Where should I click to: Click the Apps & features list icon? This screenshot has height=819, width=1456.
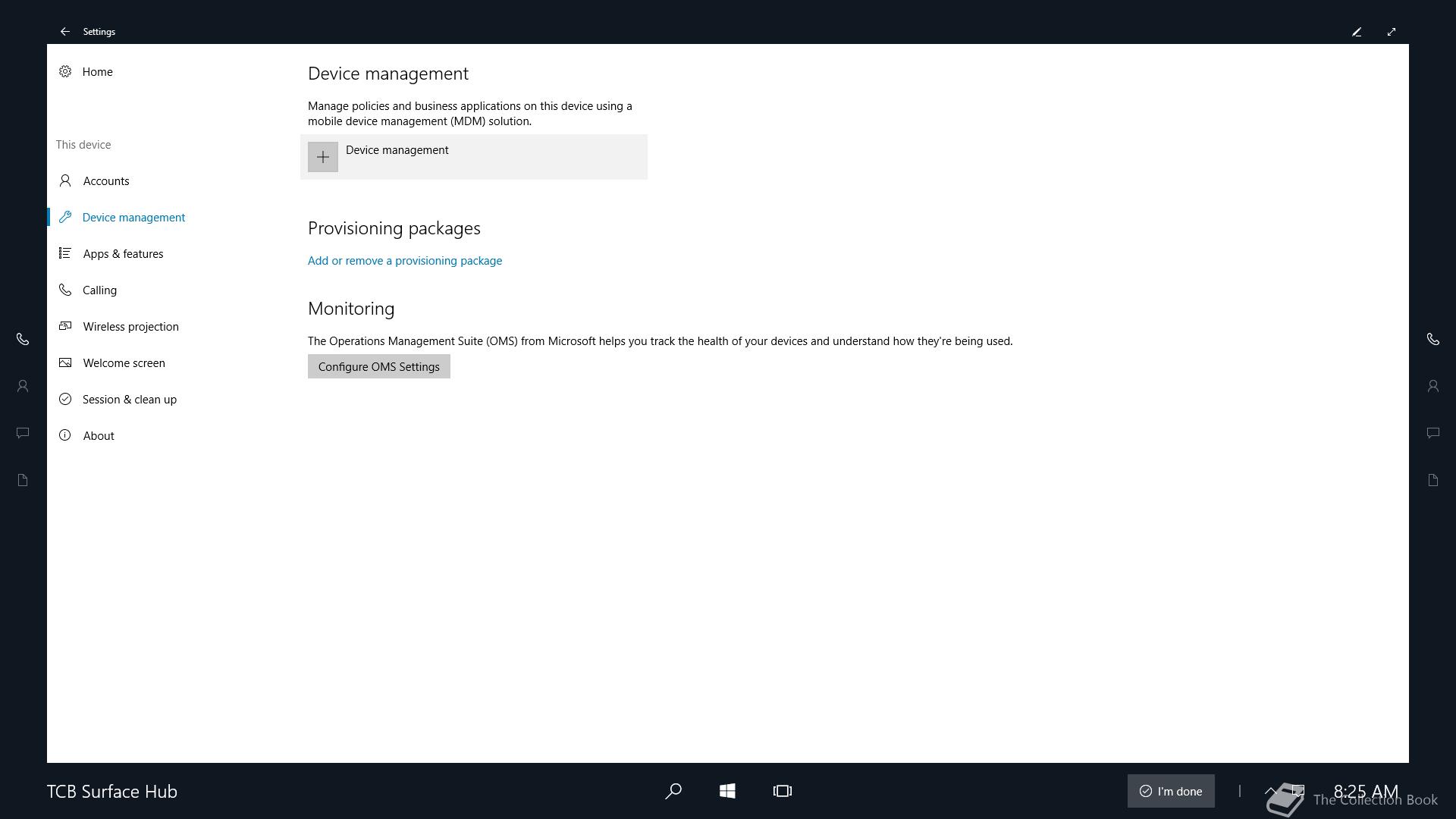click(65, 253)
